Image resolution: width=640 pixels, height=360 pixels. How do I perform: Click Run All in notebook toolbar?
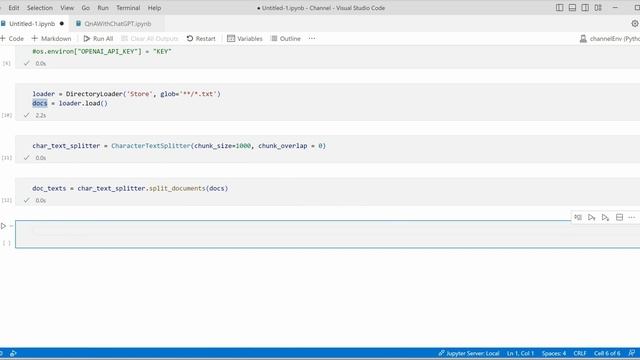point(98,38)
